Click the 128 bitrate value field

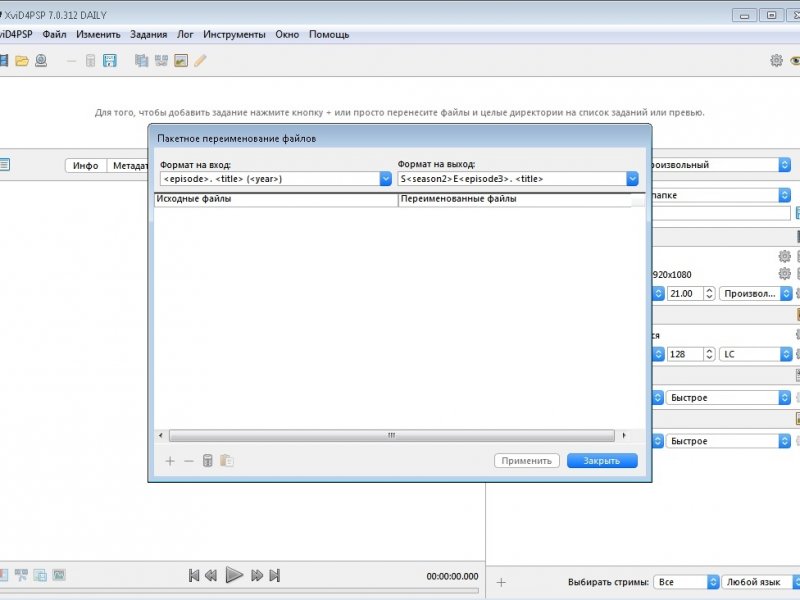point(685,354)
